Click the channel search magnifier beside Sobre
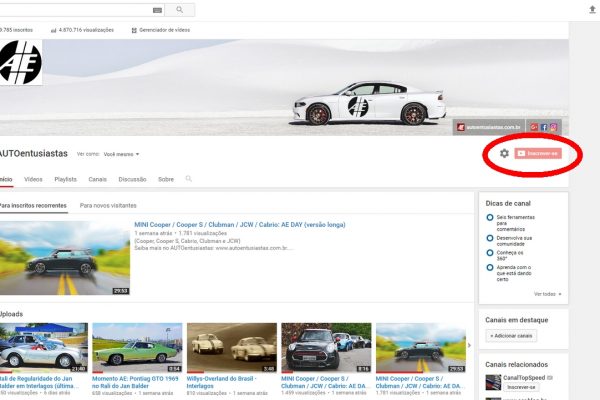 pos(188,179)
